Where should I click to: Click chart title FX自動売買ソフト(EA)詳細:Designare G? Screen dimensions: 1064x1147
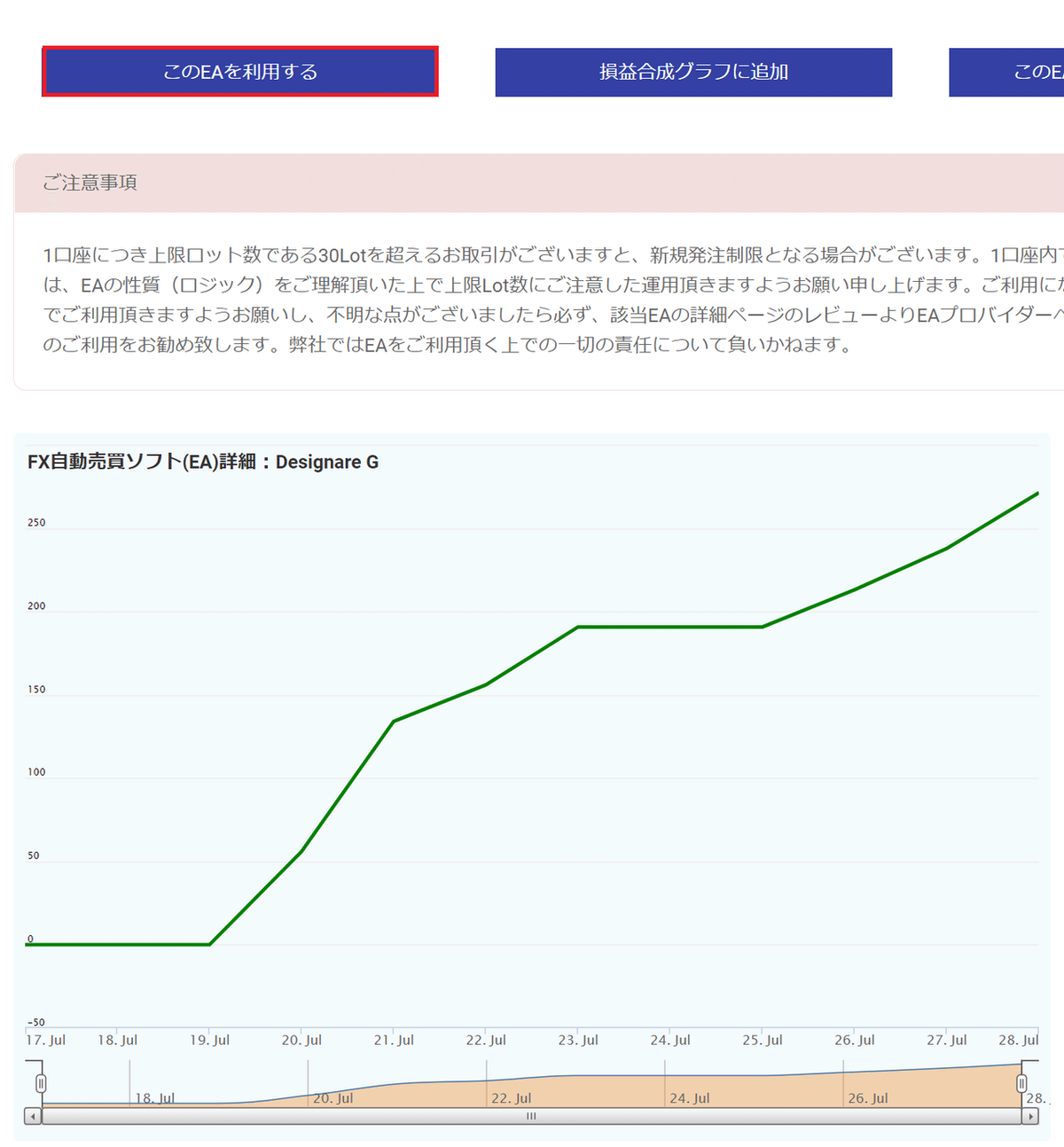203,462
